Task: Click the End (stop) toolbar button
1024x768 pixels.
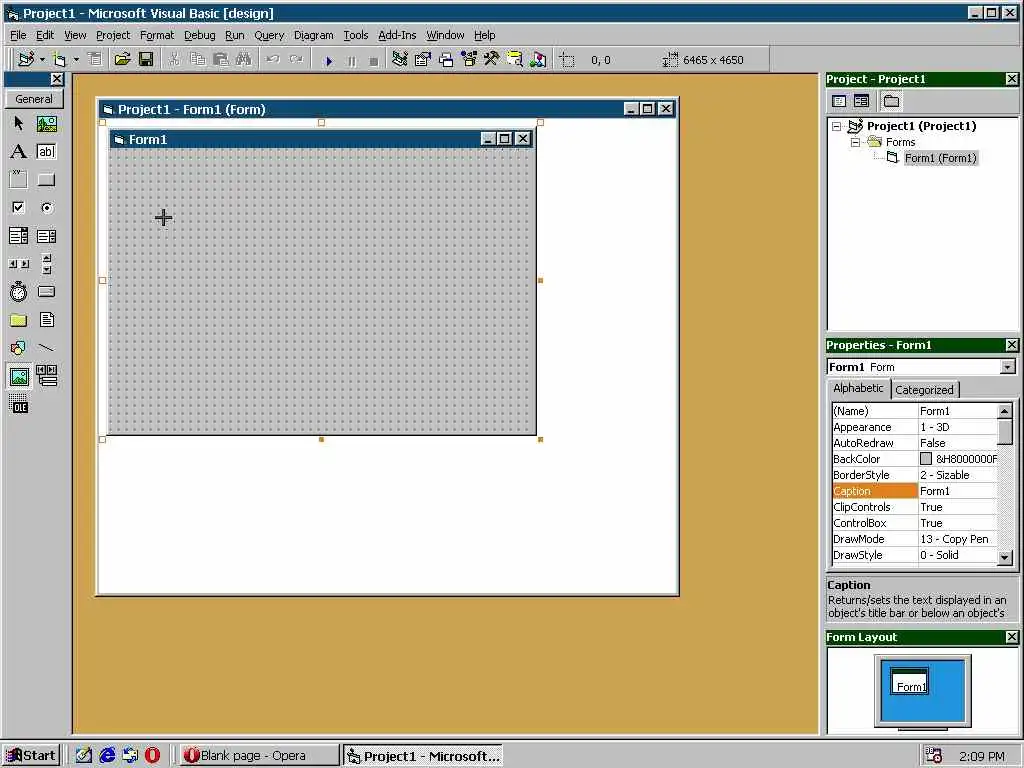Action: tap(374, 61)
